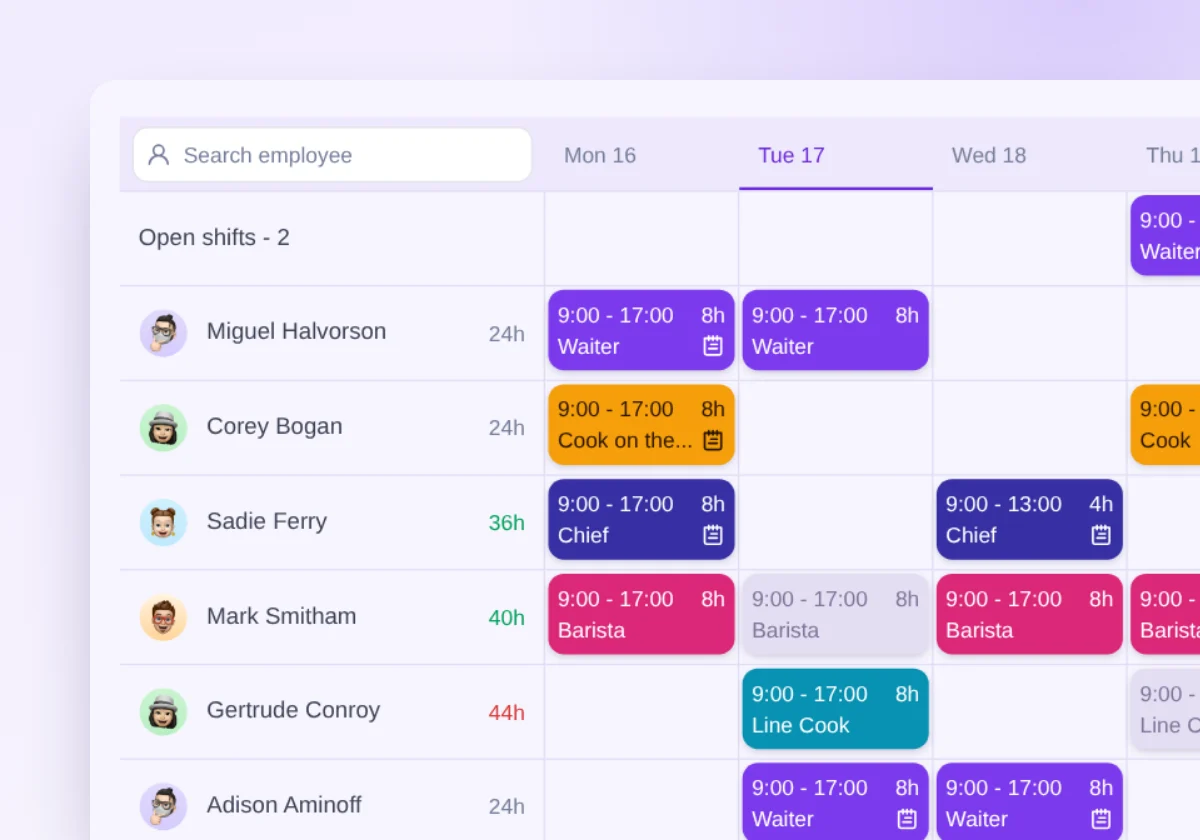The image size is (1200, 840).
Task: Select Corey Bogan's name
Action: (274, 426)
